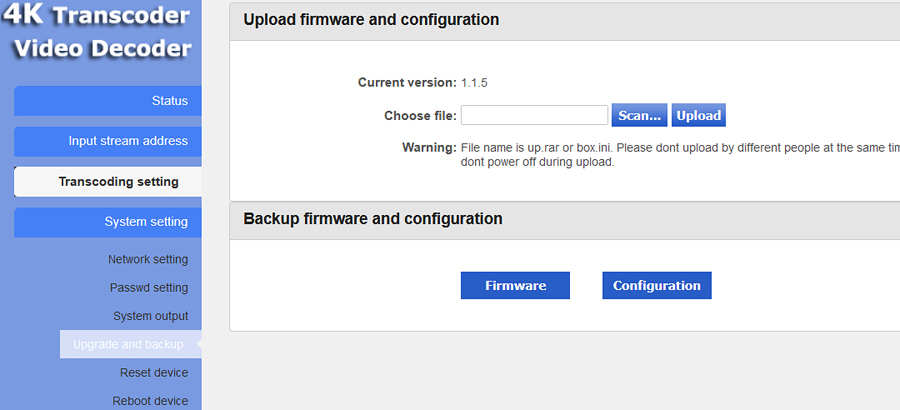
Task: Open the Status page
Action: pos(108,101)
